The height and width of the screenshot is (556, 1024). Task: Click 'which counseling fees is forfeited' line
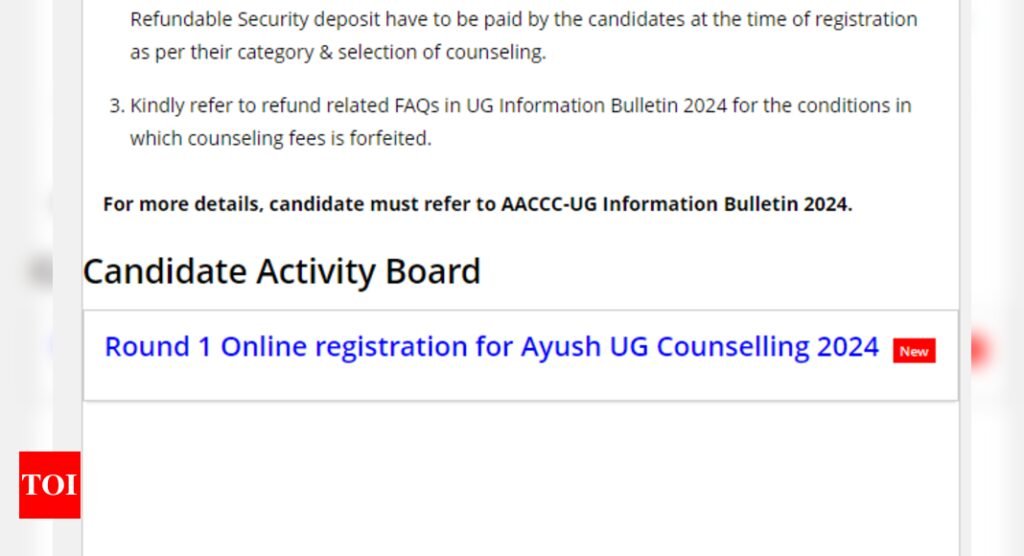281,139
